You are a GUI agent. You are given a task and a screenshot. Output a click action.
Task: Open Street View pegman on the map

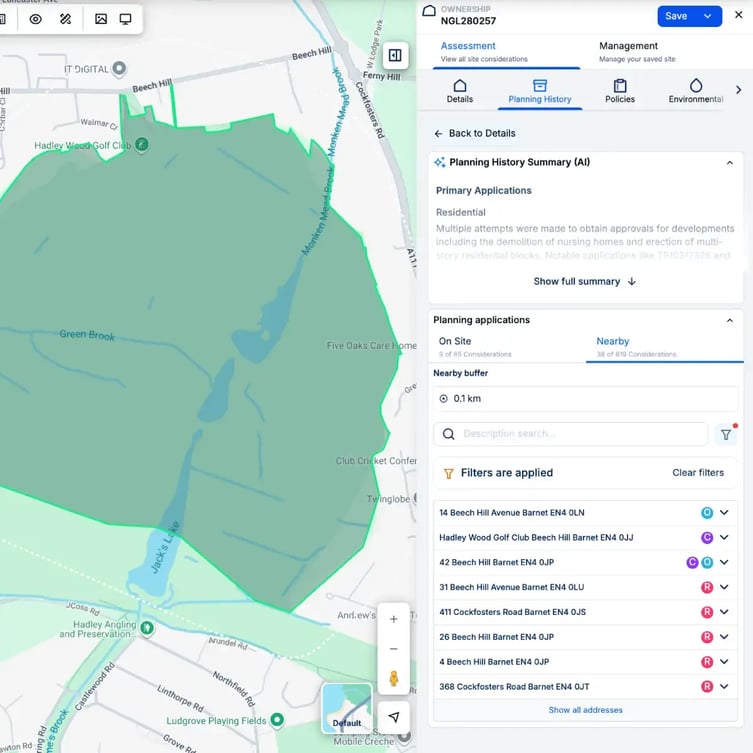click(x=393, y=678)
